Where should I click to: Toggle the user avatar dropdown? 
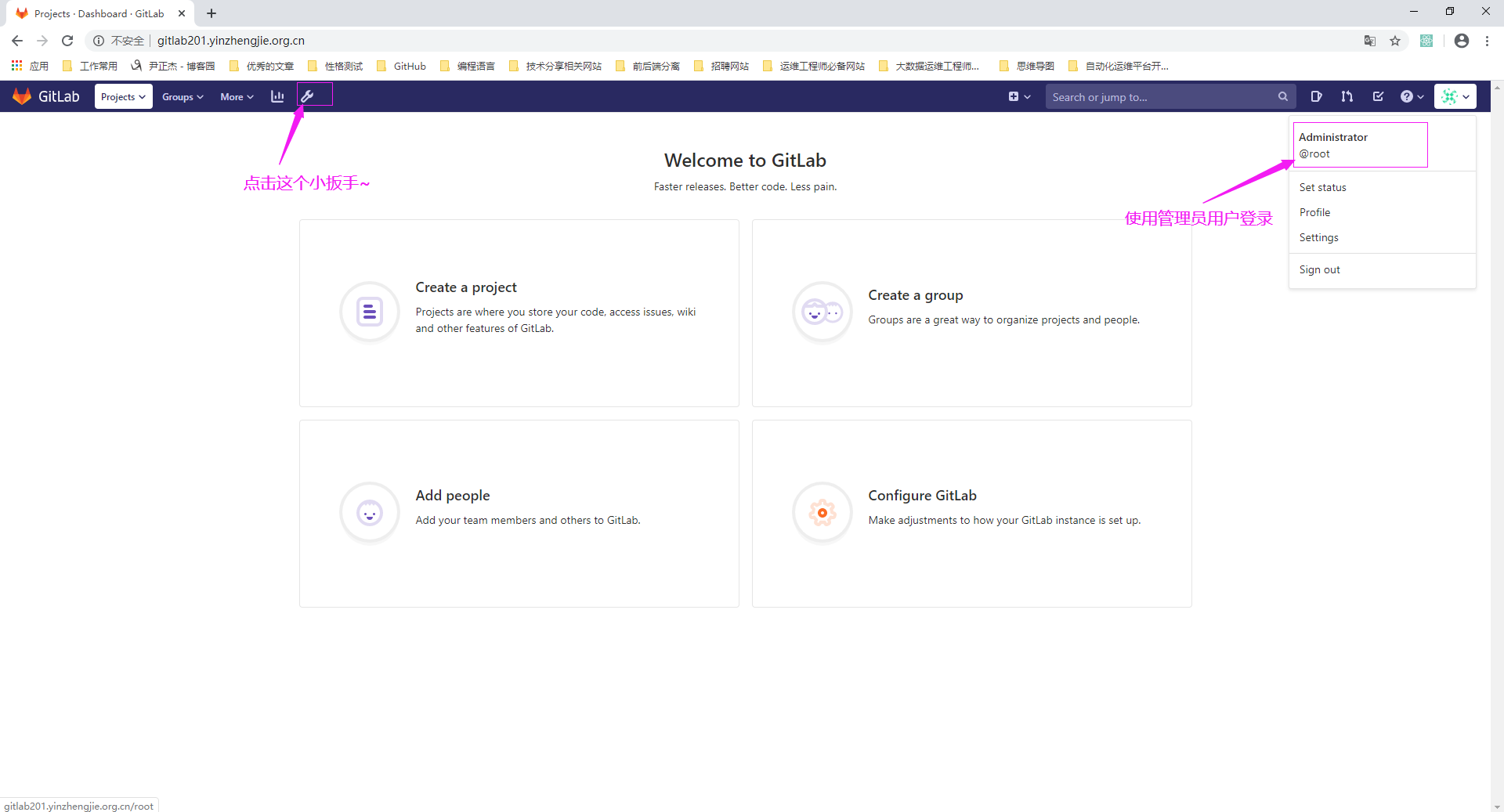click(x=1455, y=96)
